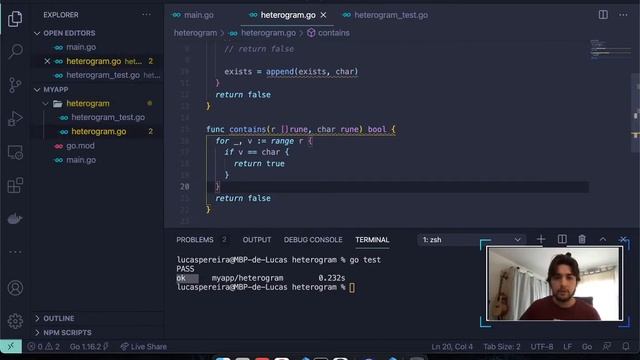Click the feedback icon in status bar
640x360 pixels.
(x=607, y=347)
